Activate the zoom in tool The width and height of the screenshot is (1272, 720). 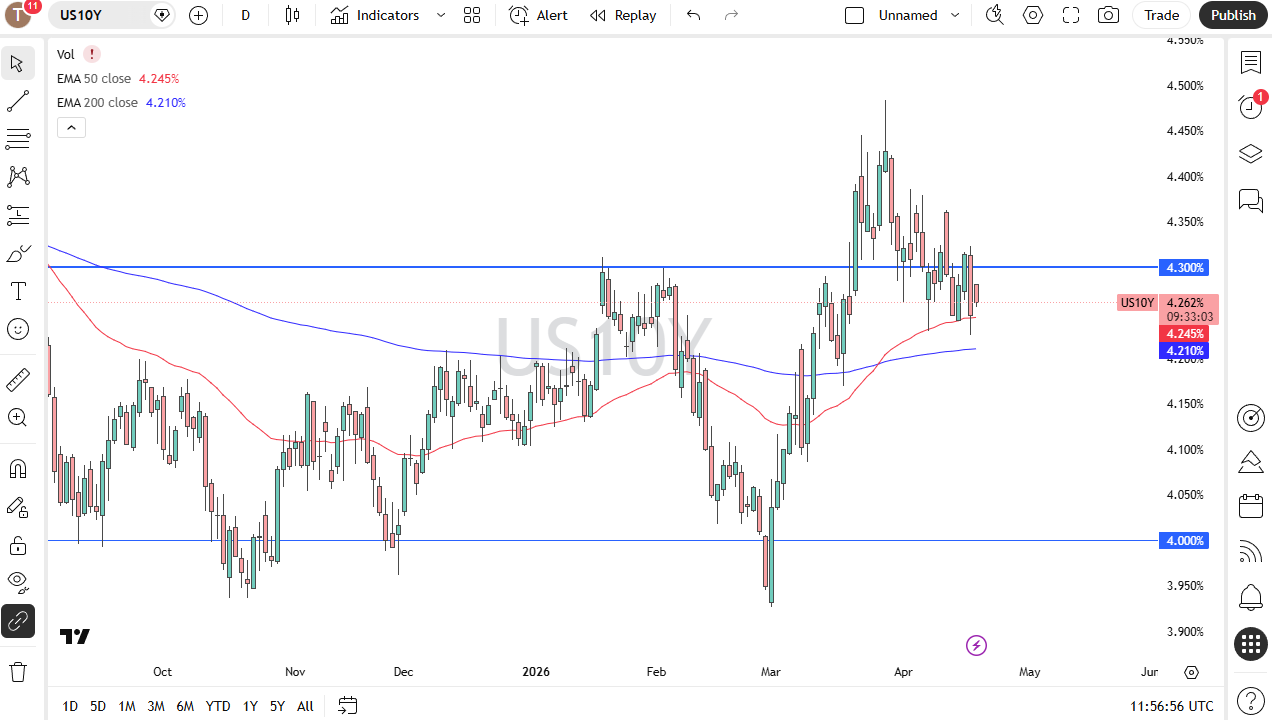coord(18,417)
